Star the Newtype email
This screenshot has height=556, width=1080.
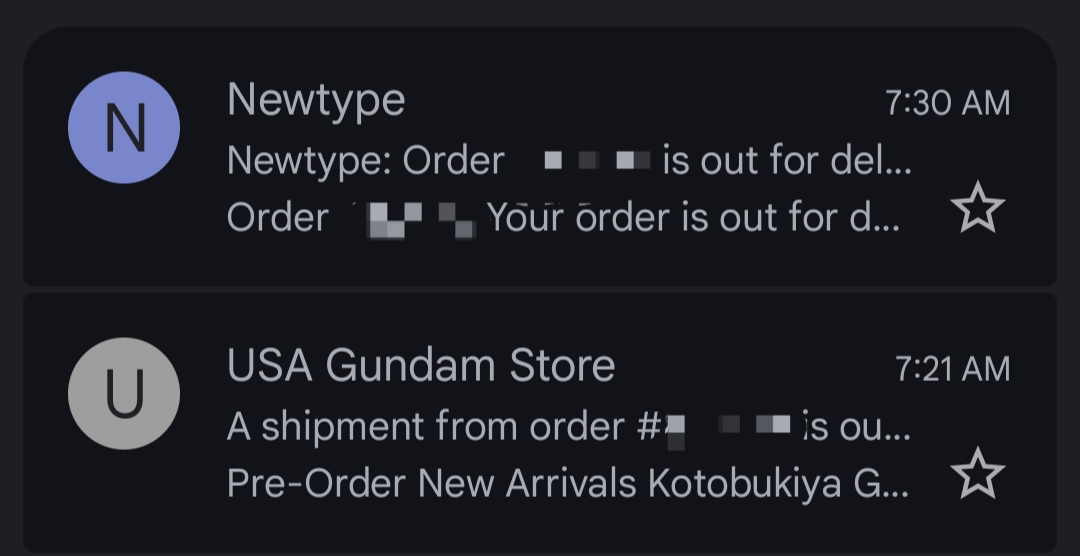(976, 210)
